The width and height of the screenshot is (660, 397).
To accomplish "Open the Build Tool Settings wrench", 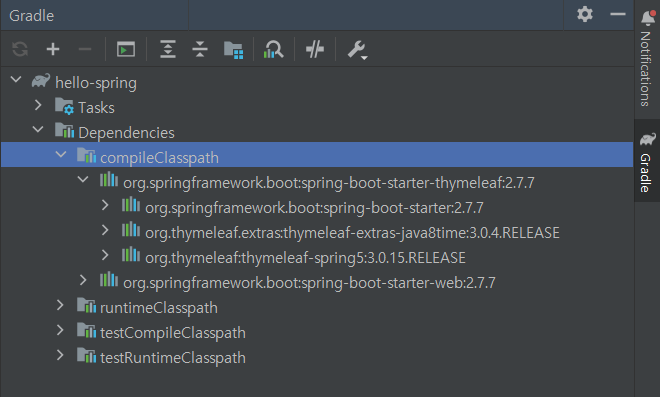I will click(357, 50).
